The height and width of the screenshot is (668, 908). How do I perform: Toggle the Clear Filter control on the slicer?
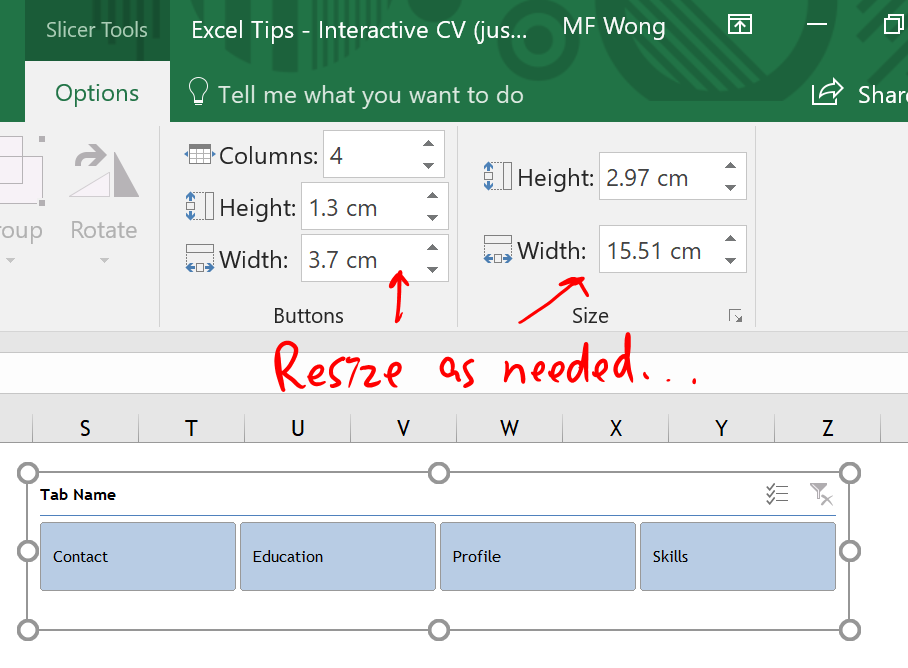(820, 493)
